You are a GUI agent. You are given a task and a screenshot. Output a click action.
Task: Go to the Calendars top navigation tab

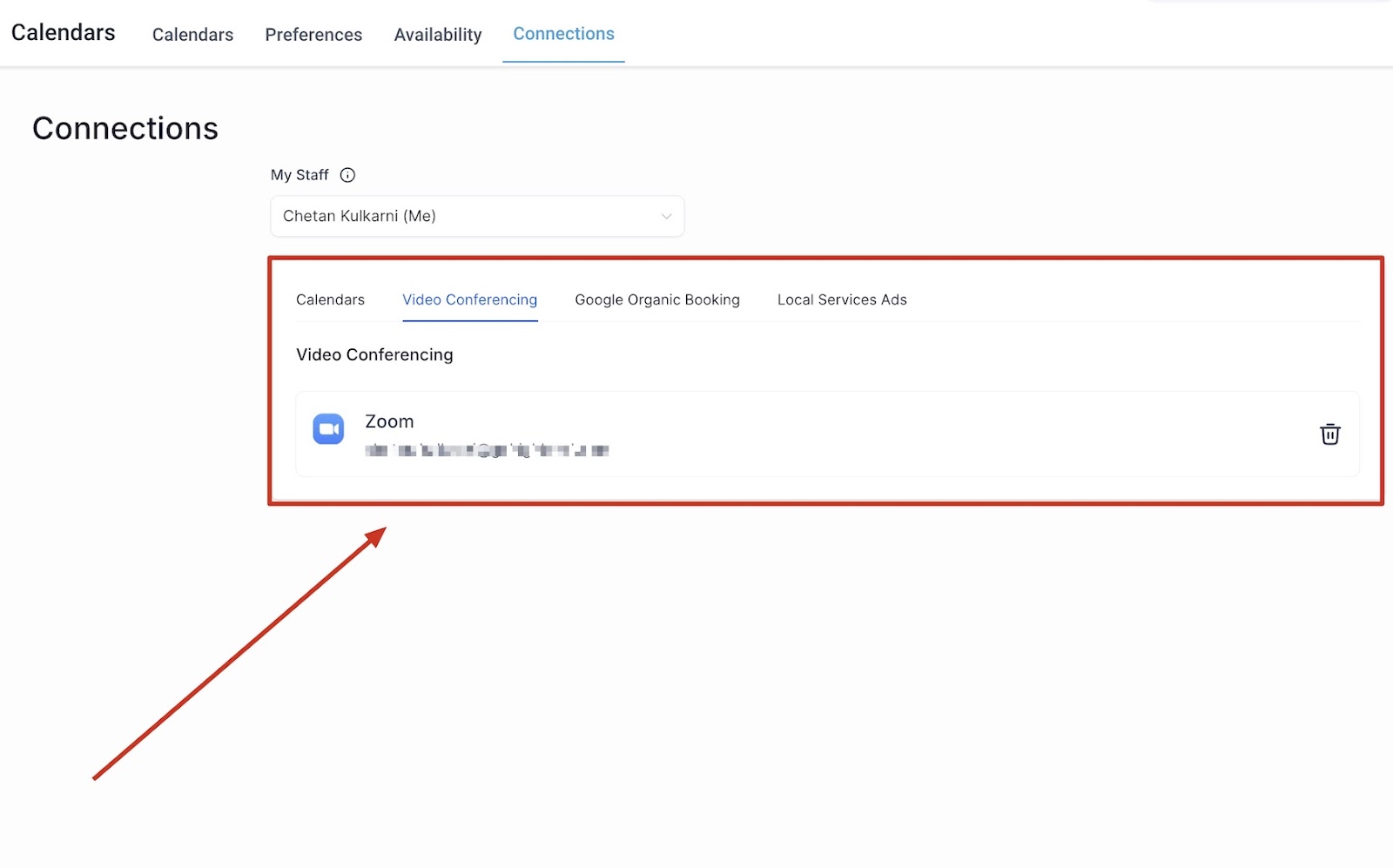click(x=192, y=35)
